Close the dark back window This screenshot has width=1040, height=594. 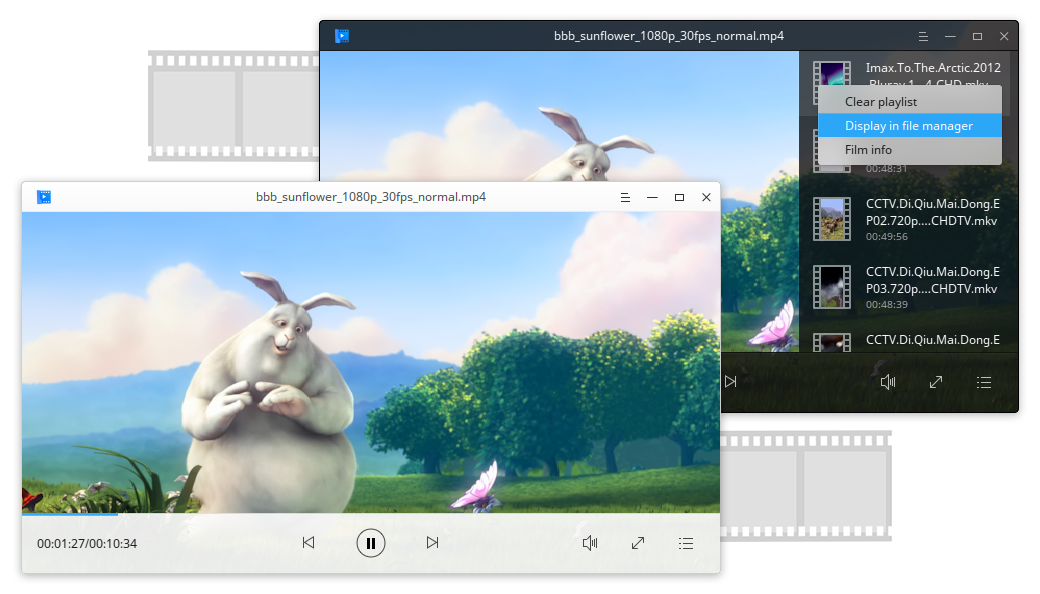click(x=1004, y=36)
